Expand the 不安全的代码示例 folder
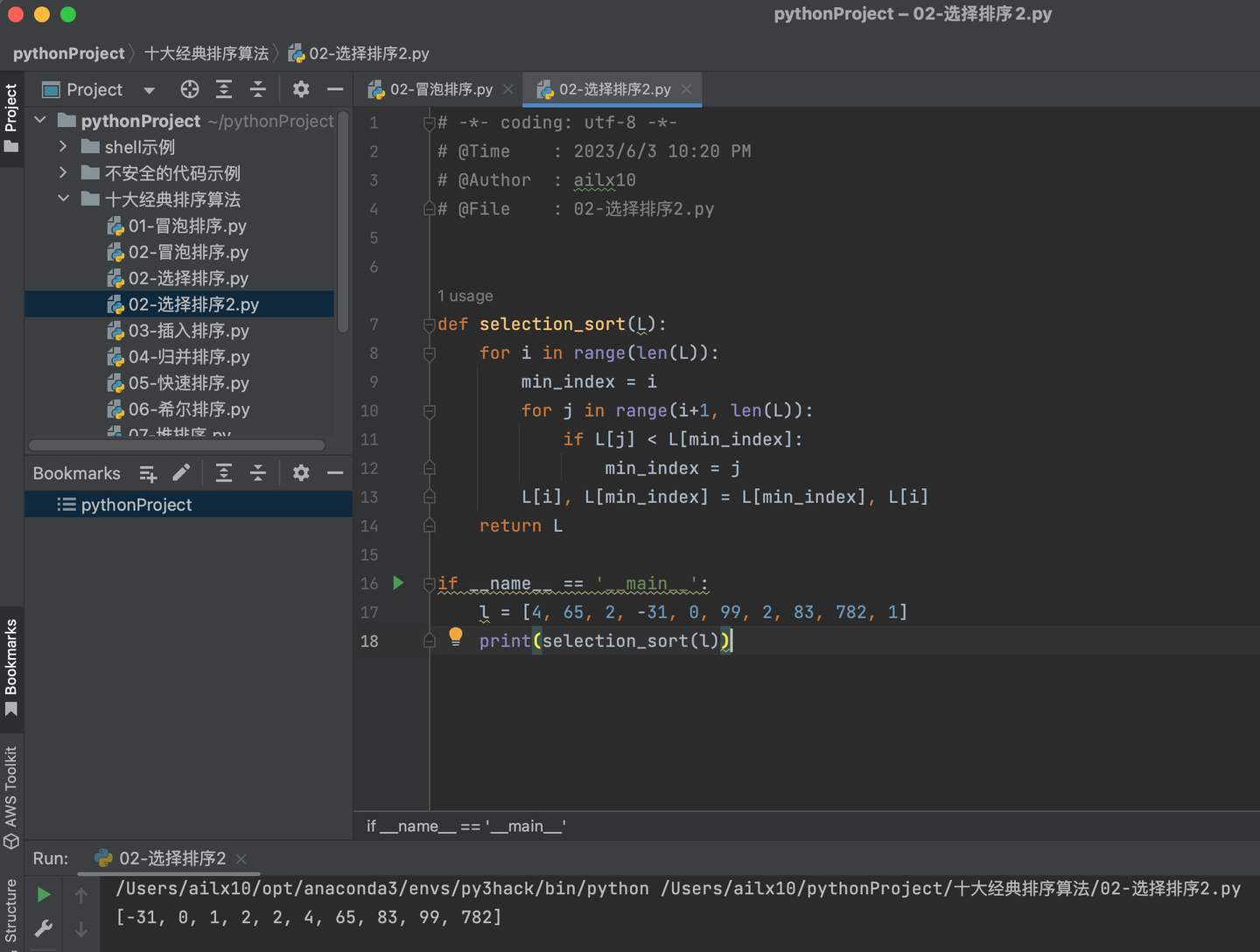The image size is (1260, 952). pos(63,172)
